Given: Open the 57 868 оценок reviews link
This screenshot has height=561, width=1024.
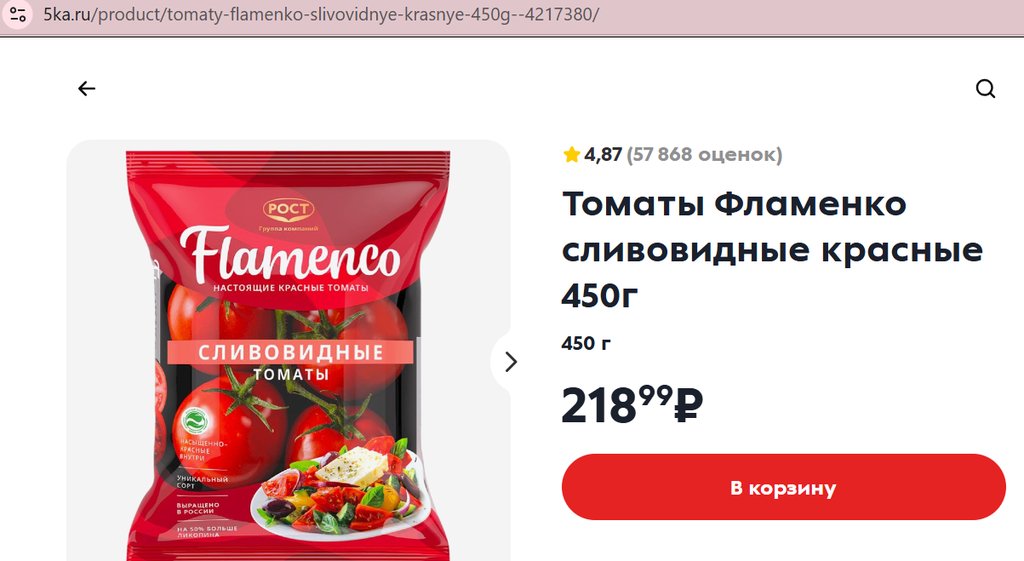Looking at the screenshot, I should (x=704, y=155).
